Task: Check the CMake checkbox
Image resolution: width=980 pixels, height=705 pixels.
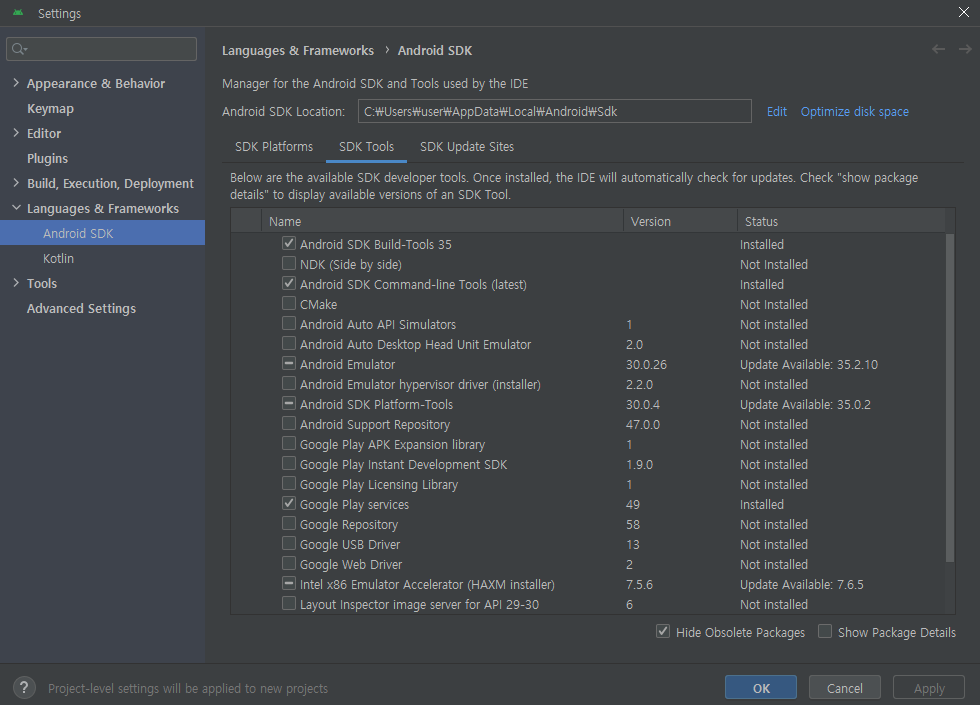Action: [289, 303]
